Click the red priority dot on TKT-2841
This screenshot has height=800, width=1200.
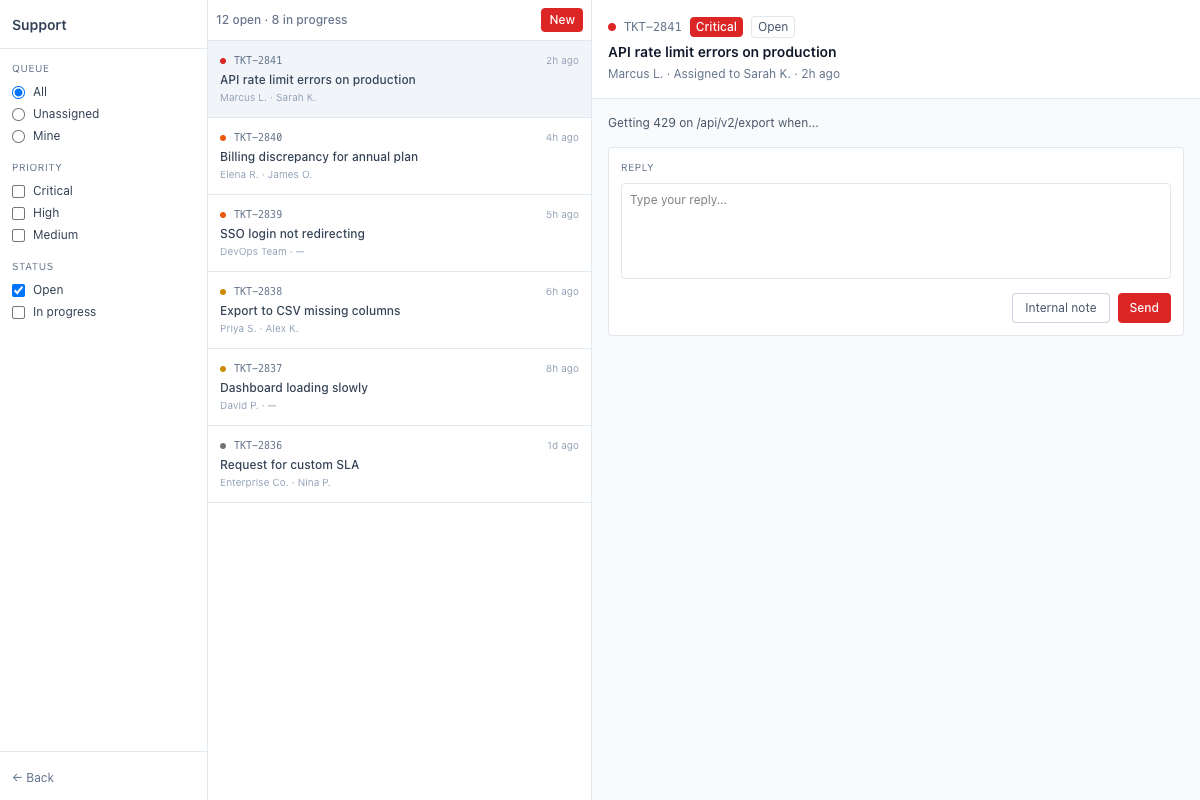click(x=221, y=60)
